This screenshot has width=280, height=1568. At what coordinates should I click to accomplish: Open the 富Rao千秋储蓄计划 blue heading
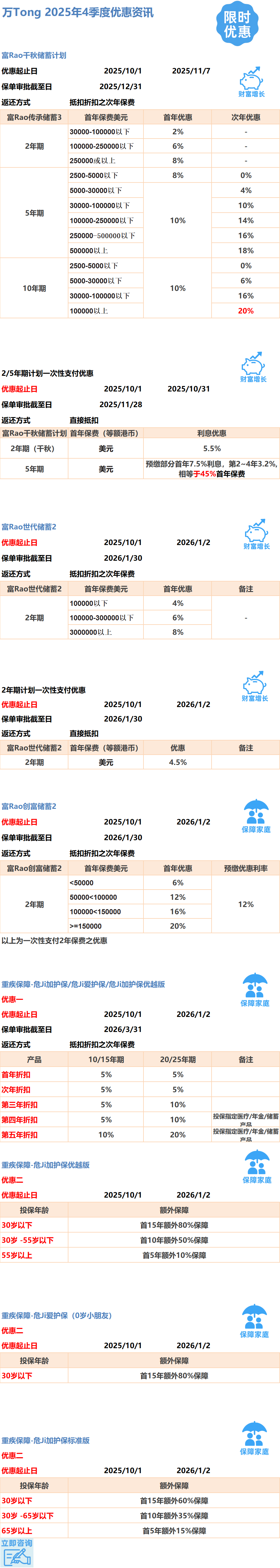point(33,55)
